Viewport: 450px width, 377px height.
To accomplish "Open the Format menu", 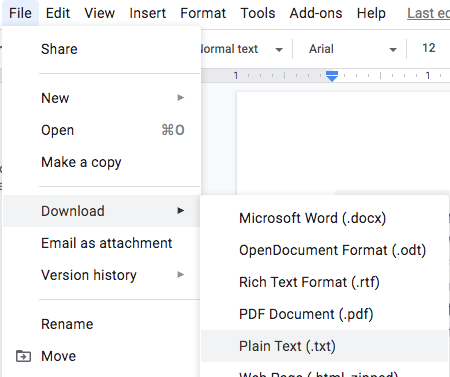I will coord(203,13).
